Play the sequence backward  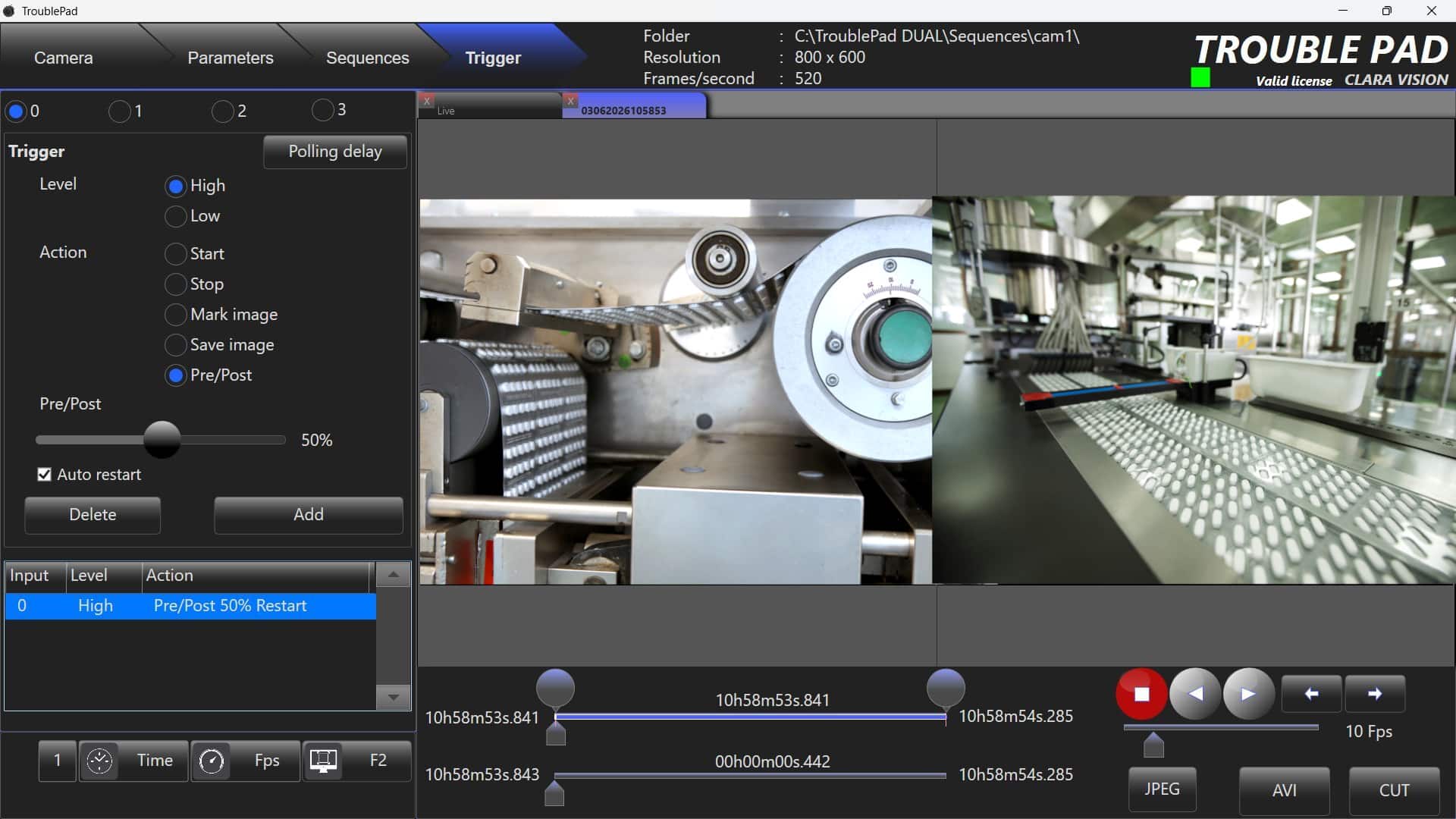[1195, 694]
